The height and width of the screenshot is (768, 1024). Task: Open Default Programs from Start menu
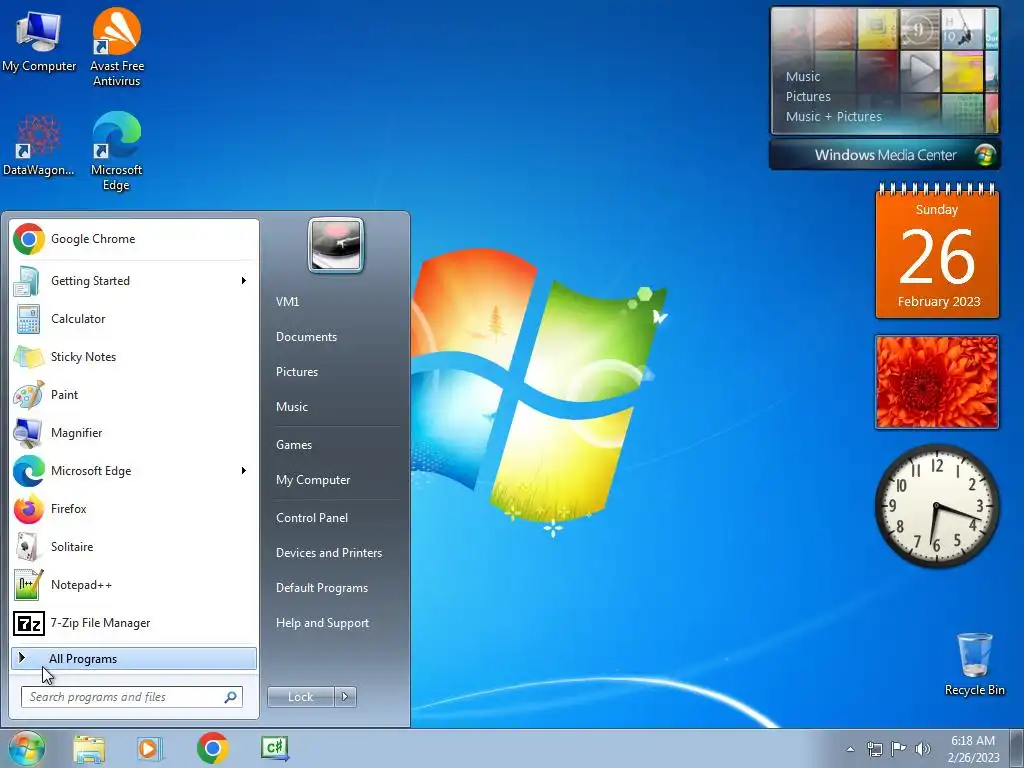pos(322,588)
